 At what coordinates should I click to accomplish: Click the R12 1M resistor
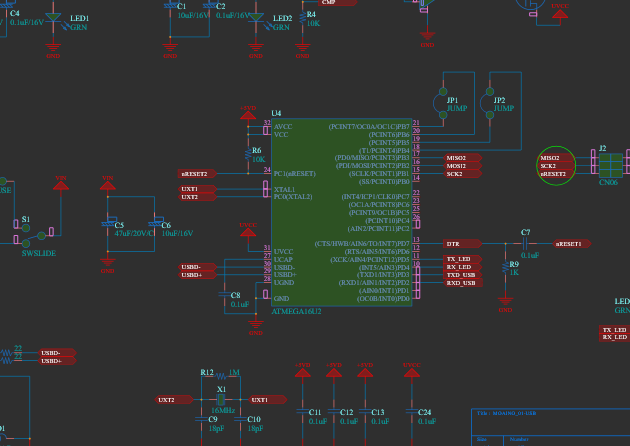coord(221,374)
